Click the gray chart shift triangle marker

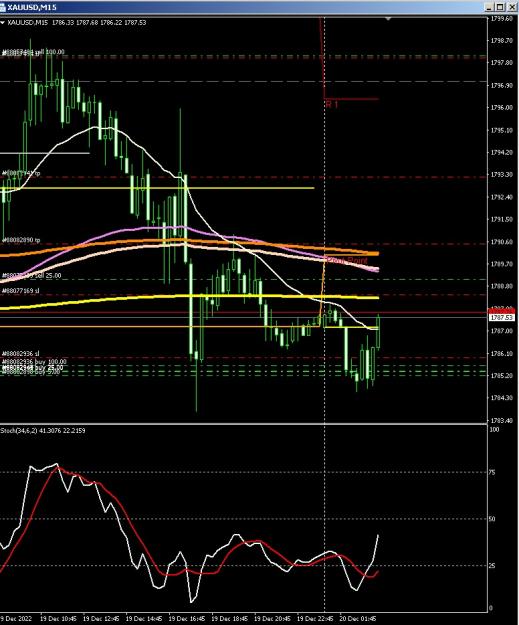point(388,19)
